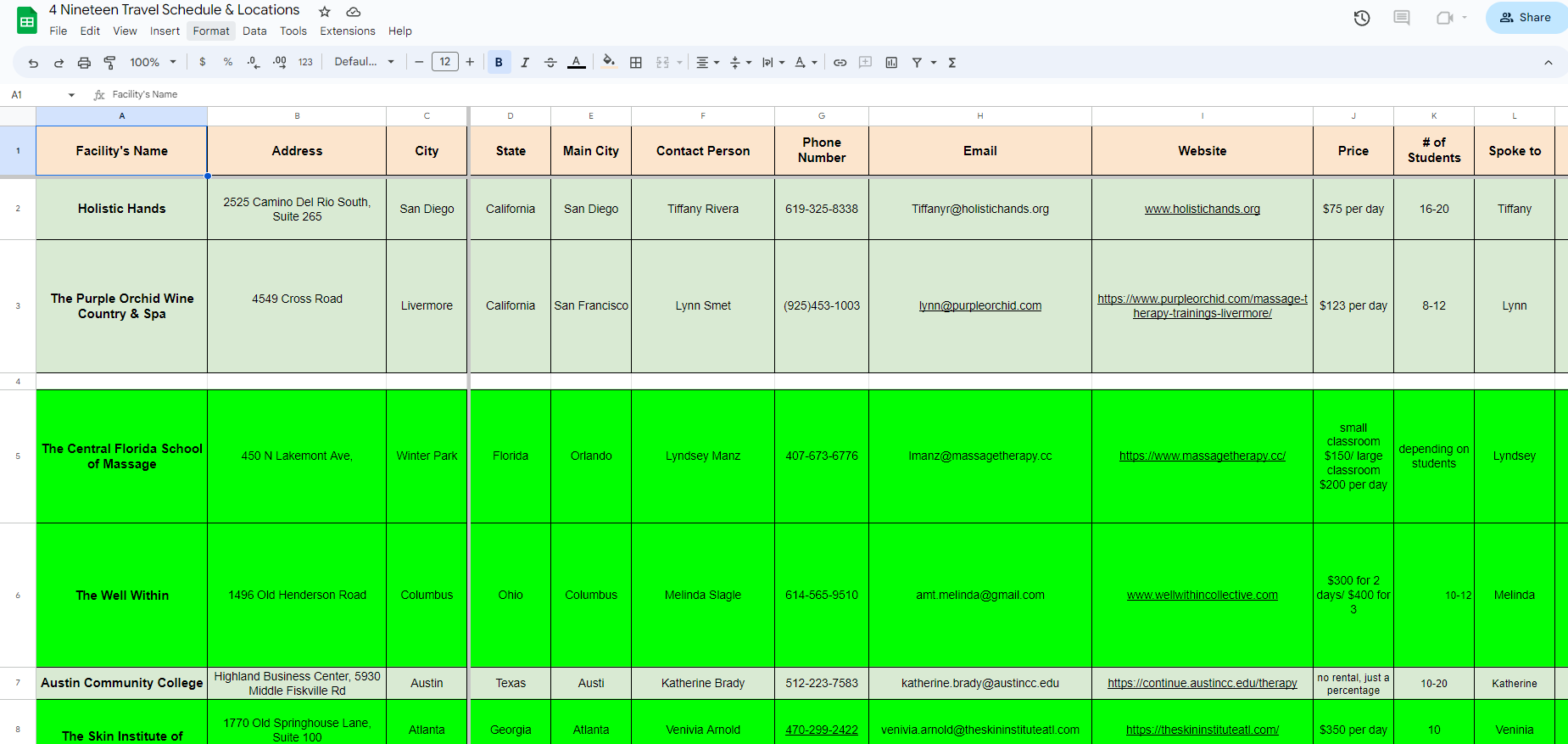Toggle Italic formatting
This screenshot has height=744, width=1568.
[525, 62]
